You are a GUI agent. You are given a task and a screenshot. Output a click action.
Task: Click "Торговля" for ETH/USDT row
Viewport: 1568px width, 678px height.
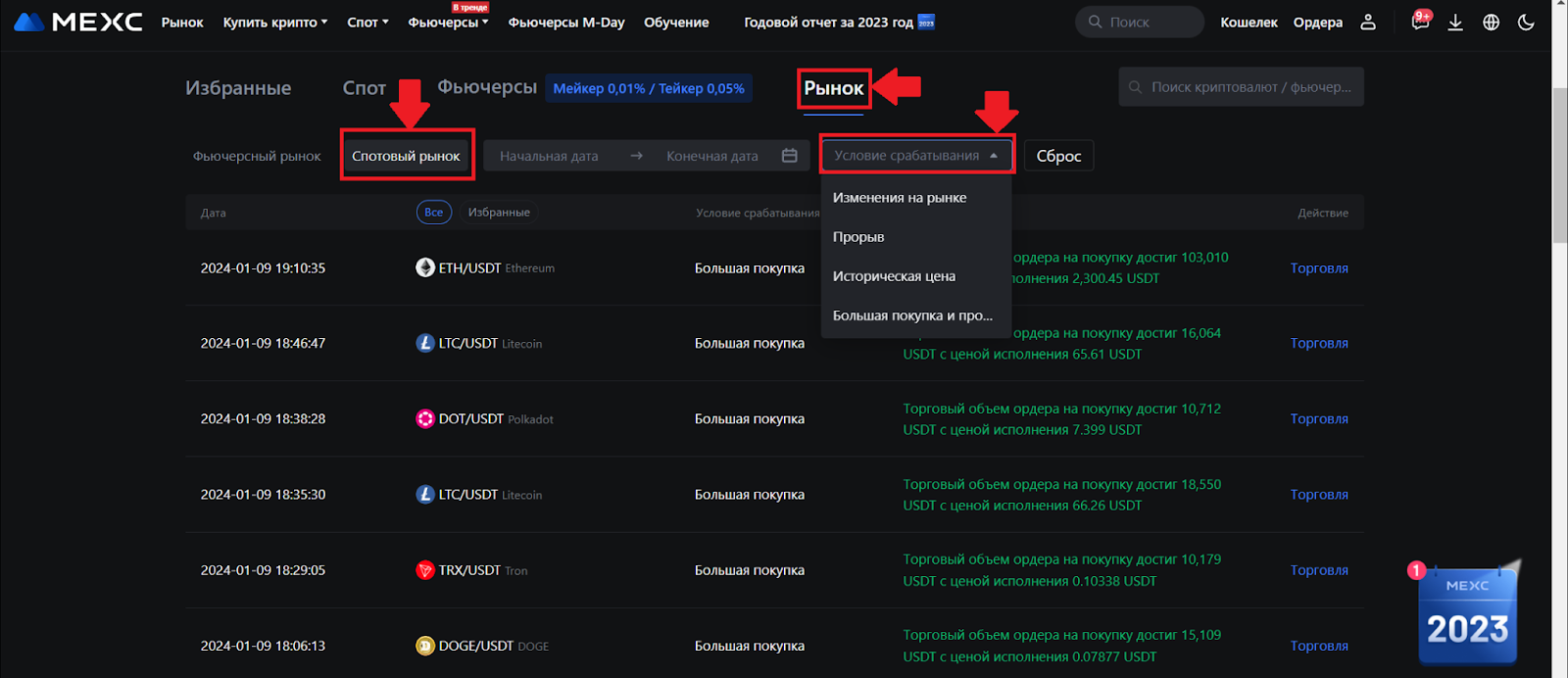[x=1319, y=267]
